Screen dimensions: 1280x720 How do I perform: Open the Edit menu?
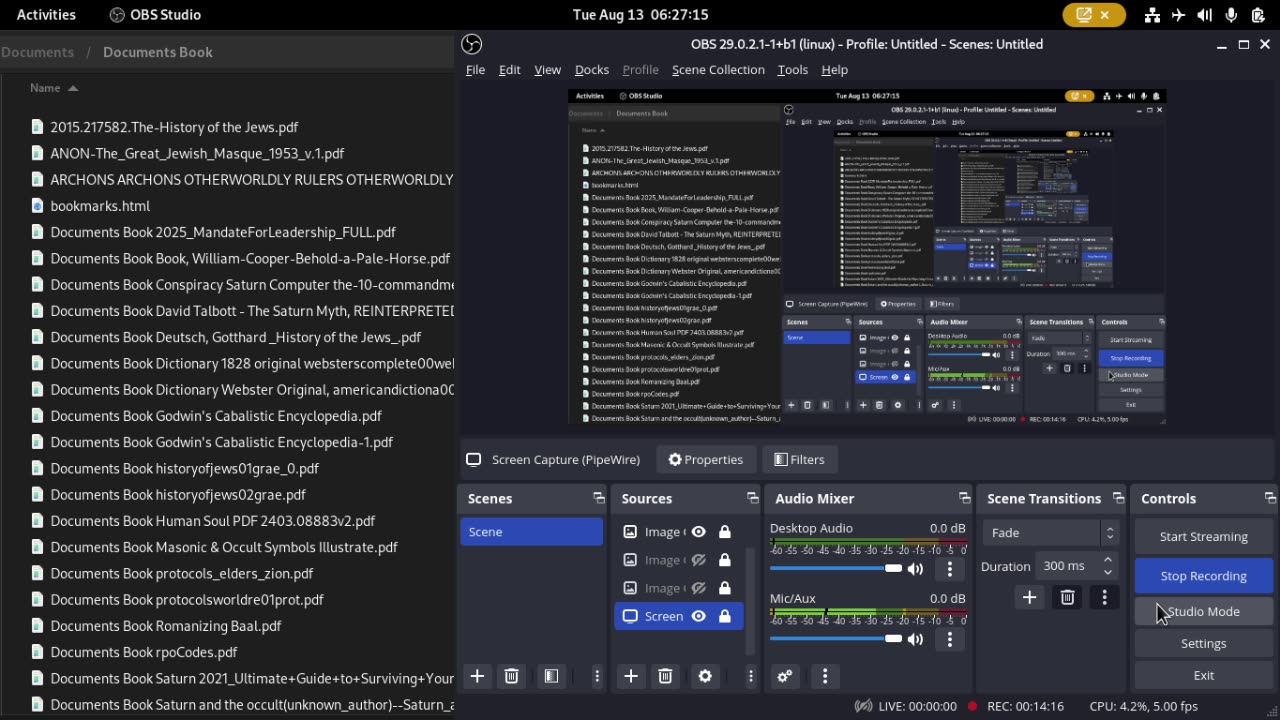[509, 70]
